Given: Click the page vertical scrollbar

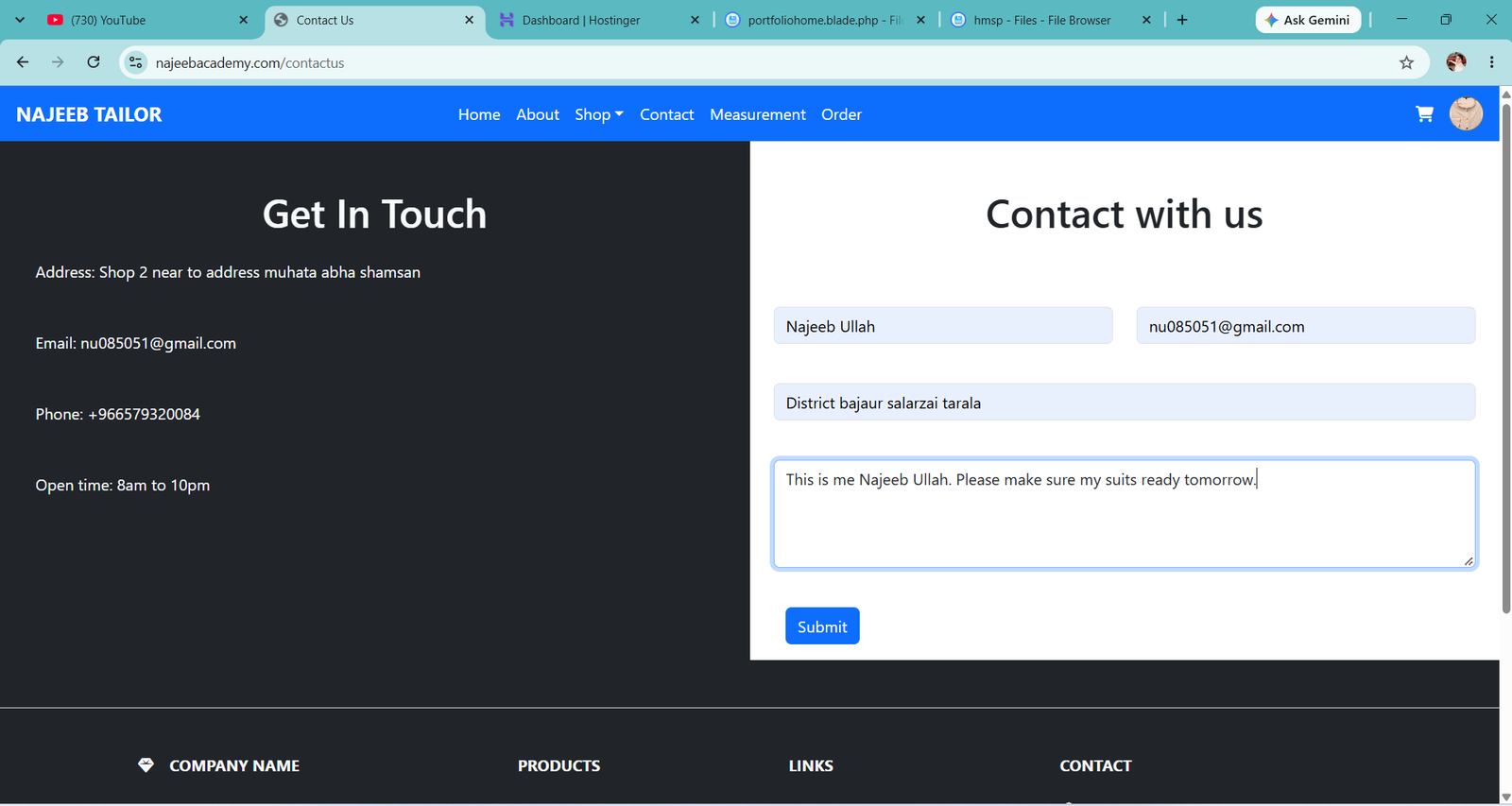Looking at the screenshot, I should (1505, 359).
